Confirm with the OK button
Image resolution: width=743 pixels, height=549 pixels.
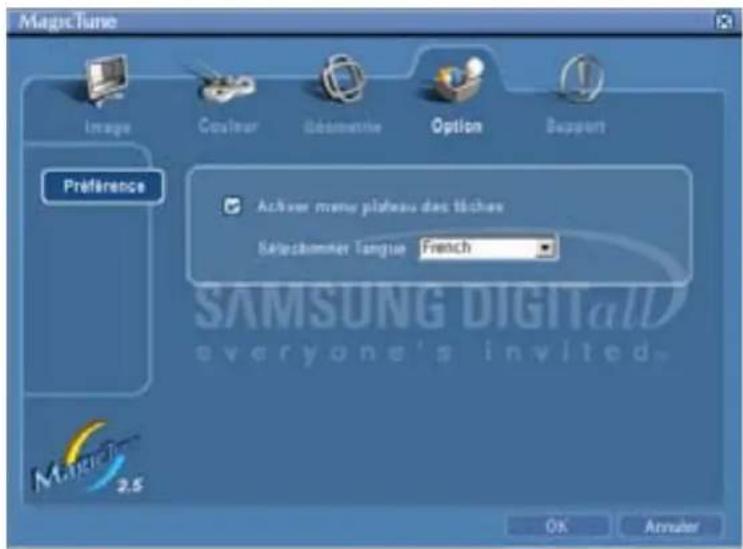[x=557, y=526]
